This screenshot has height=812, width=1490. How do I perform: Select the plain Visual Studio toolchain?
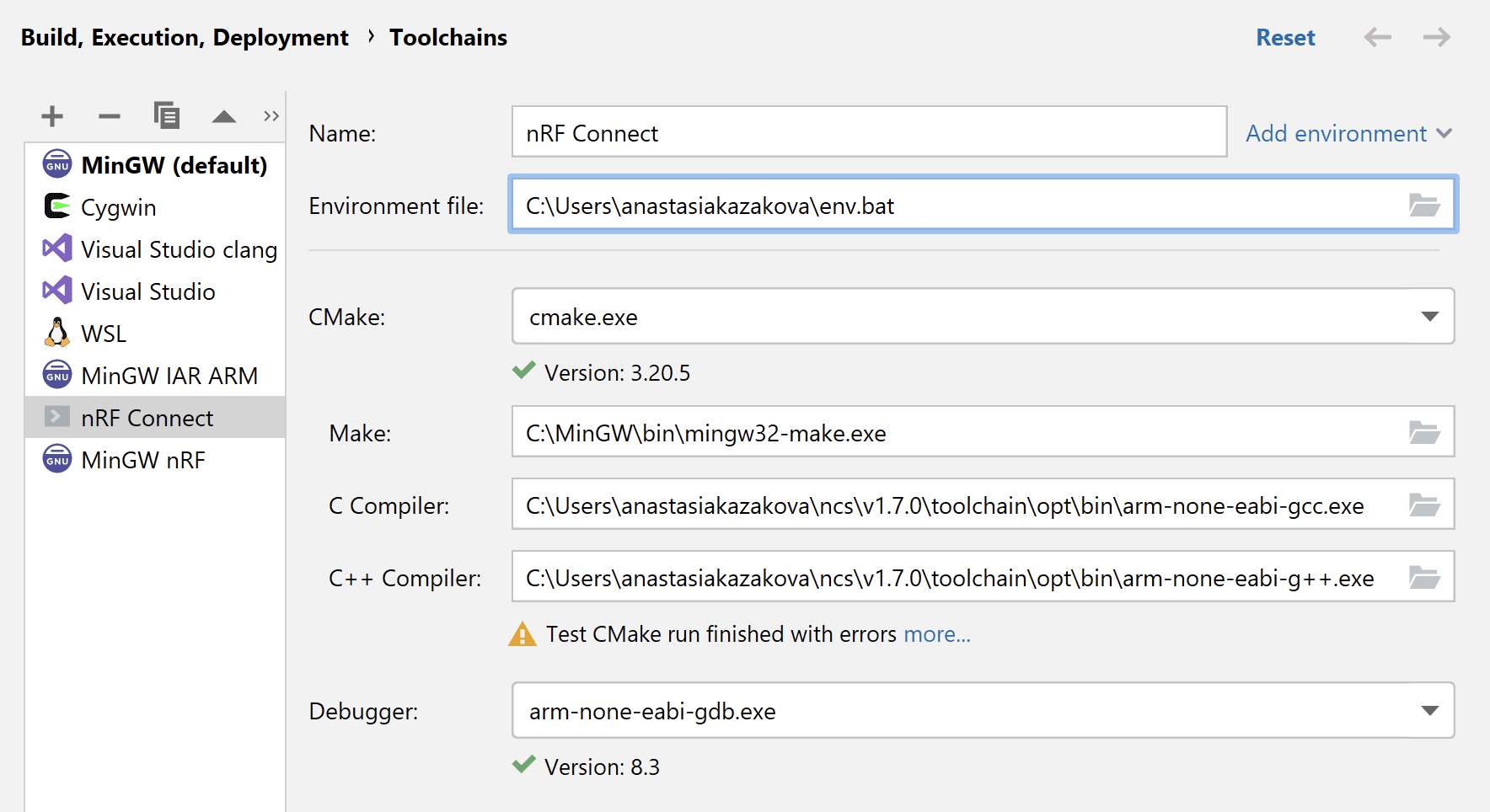point(155,291)
